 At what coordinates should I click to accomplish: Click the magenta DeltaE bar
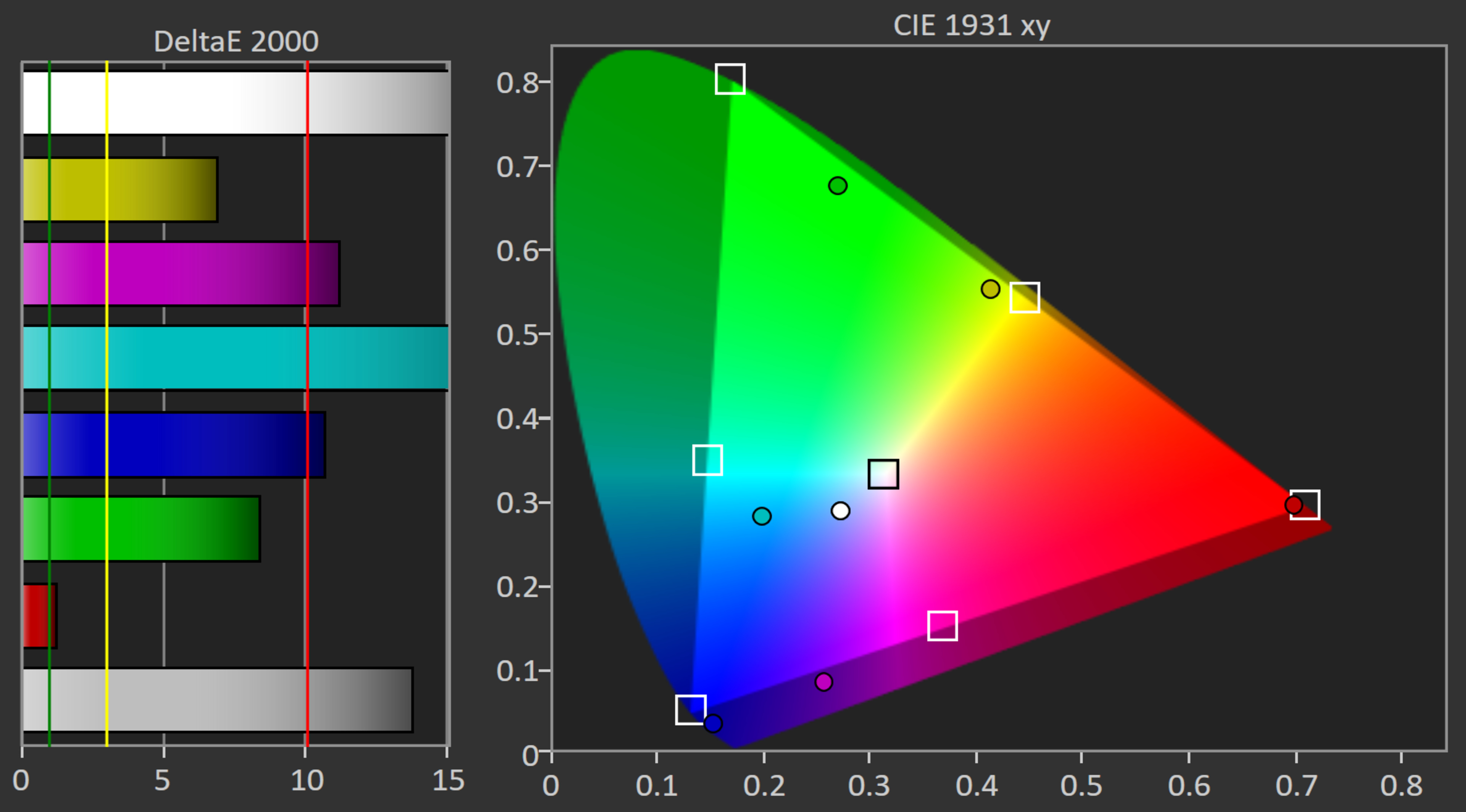click(x=181, y=274)
